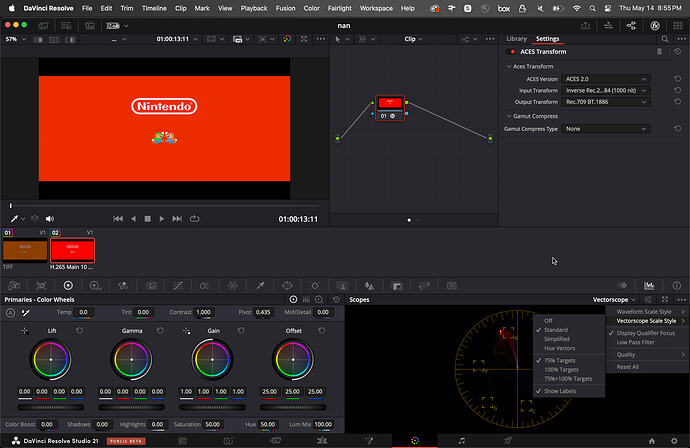Reset the Lift color wheel
Screen dimensions: 690x448
pos(79,330)
